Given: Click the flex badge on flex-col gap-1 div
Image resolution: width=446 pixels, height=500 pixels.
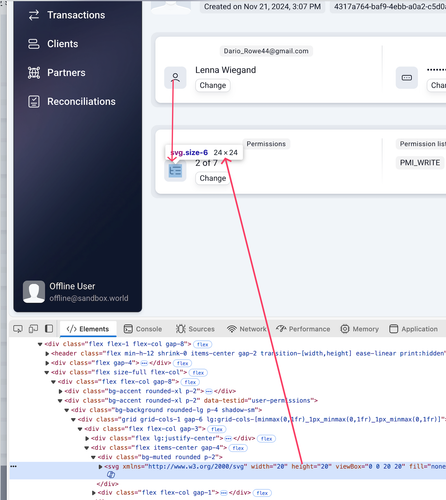Looking at the screenshot, I should pos(262,493).
